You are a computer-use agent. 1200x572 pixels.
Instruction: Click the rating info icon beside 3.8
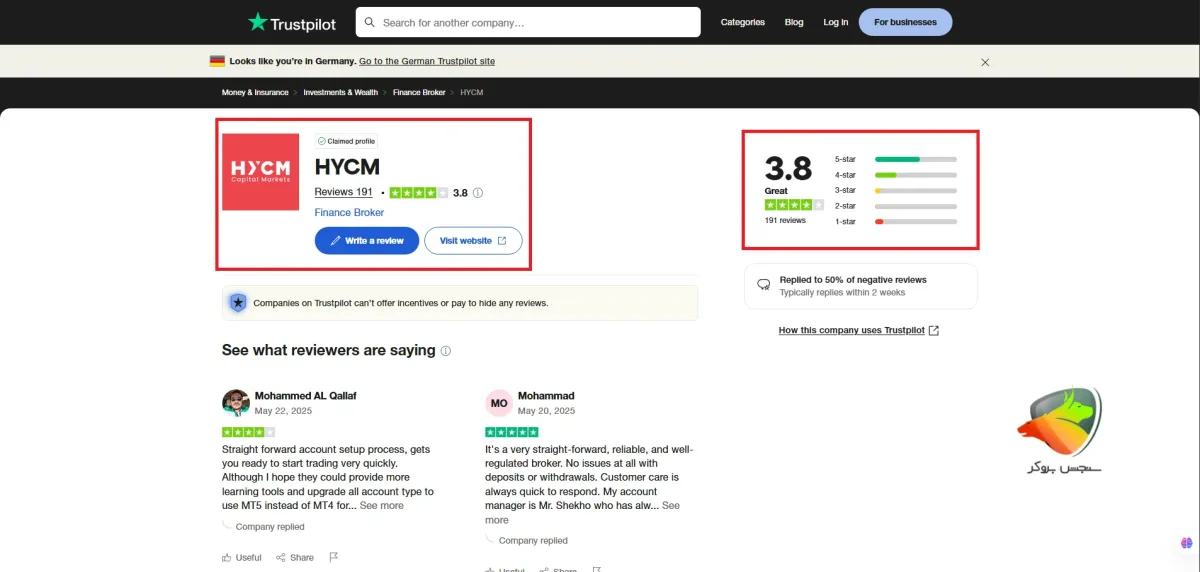478,193
